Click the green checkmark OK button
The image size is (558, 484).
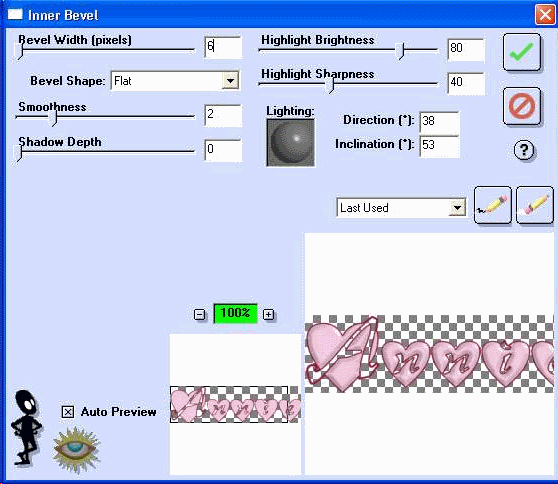(522, 52)
